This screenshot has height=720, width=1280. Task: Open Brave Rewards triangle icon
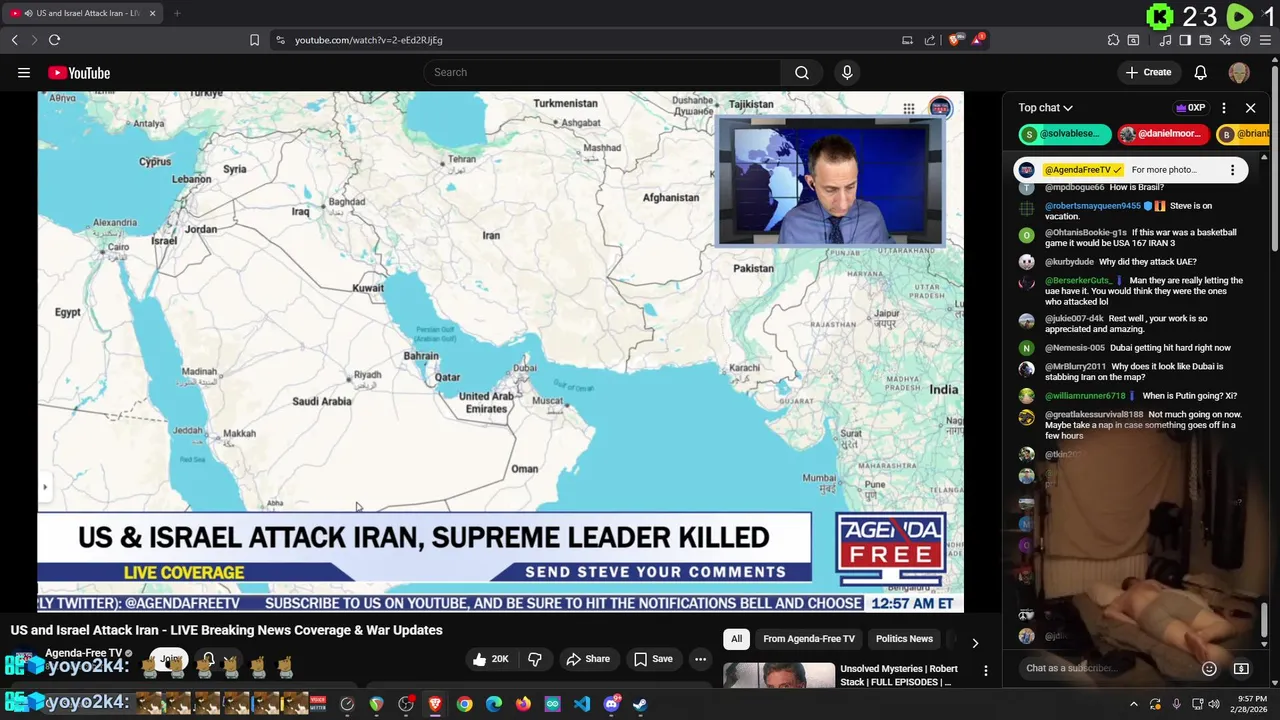tap(979, 40)
